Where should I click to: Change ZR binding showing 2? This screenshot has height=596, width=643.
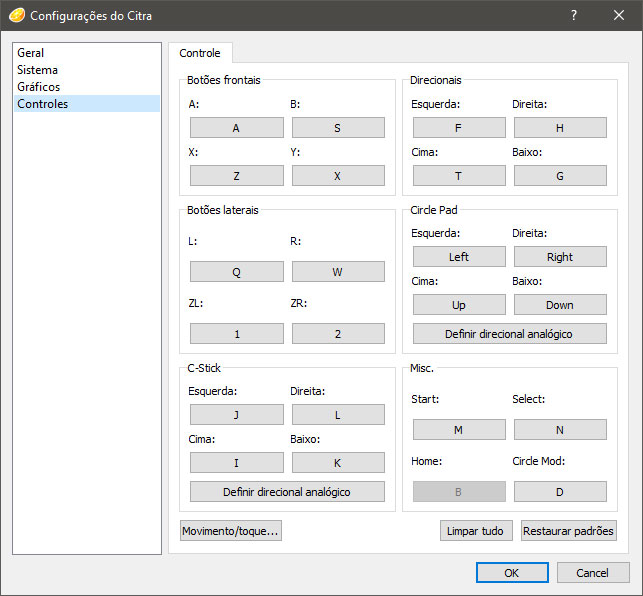tap(338, 333)
